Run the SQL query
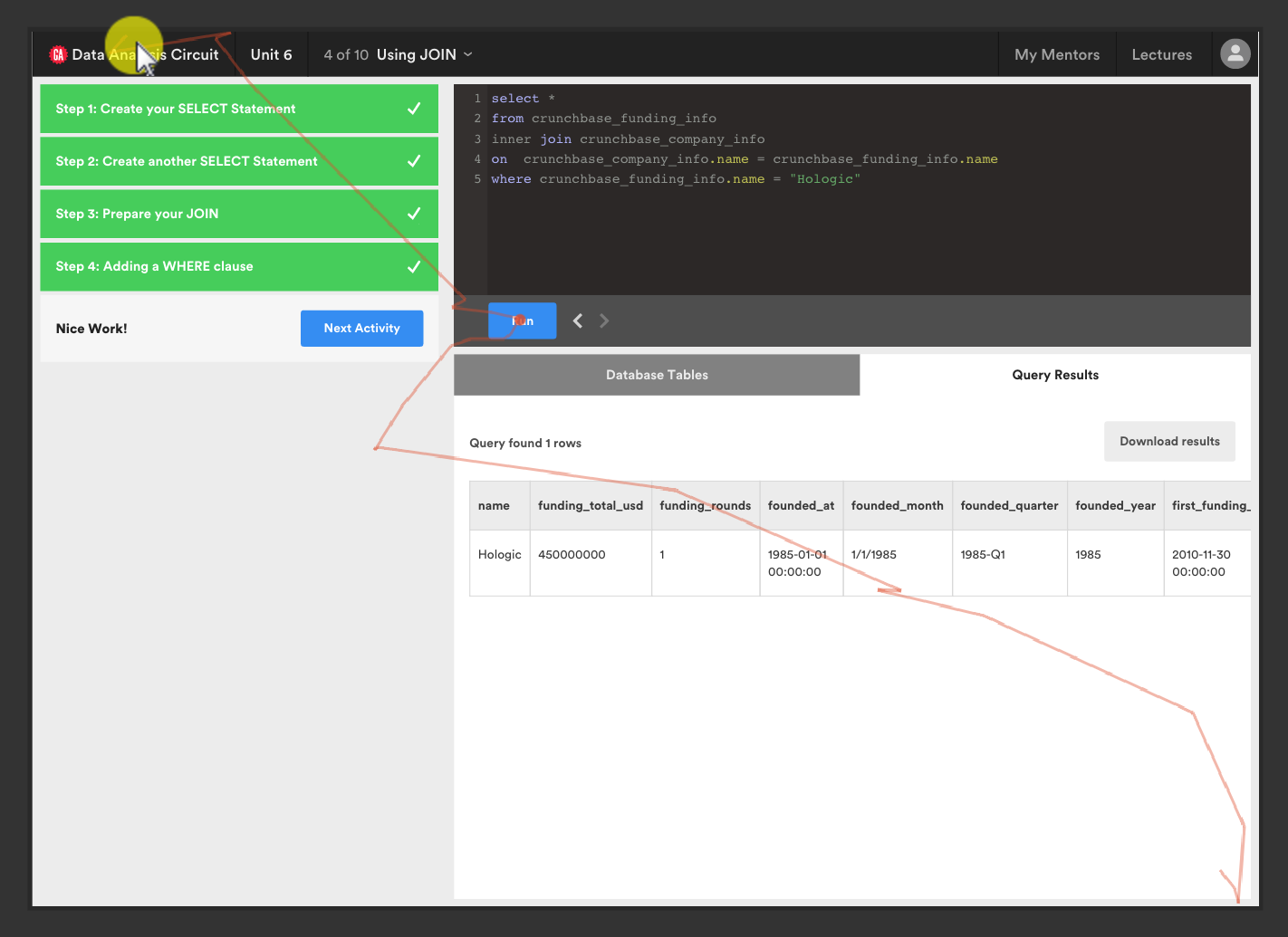 tap(523, 320)
